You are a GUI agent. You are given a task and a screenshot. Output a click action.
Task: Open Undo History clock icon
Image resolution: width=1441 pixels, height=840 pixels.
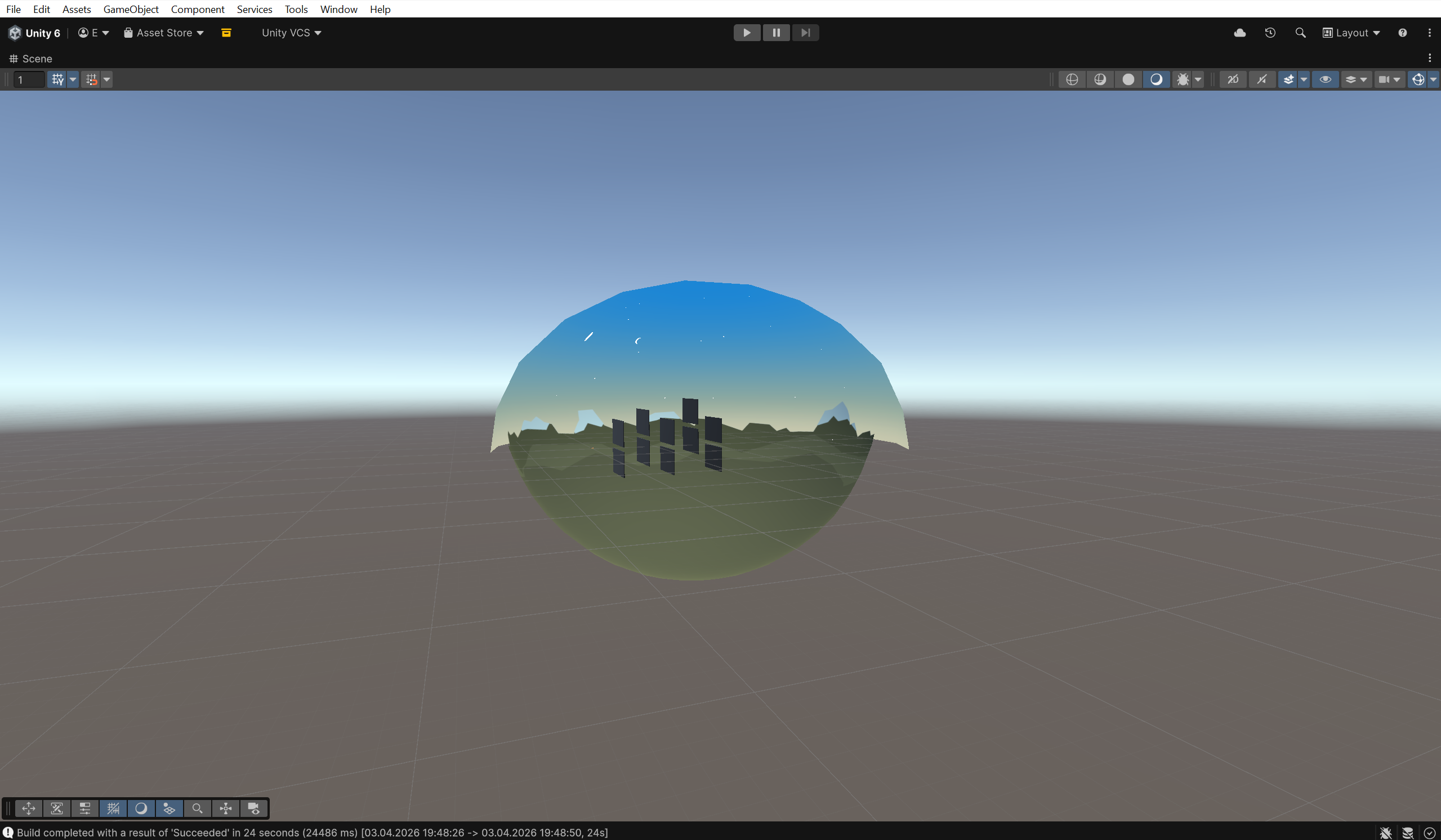[x=1270, y=33]
